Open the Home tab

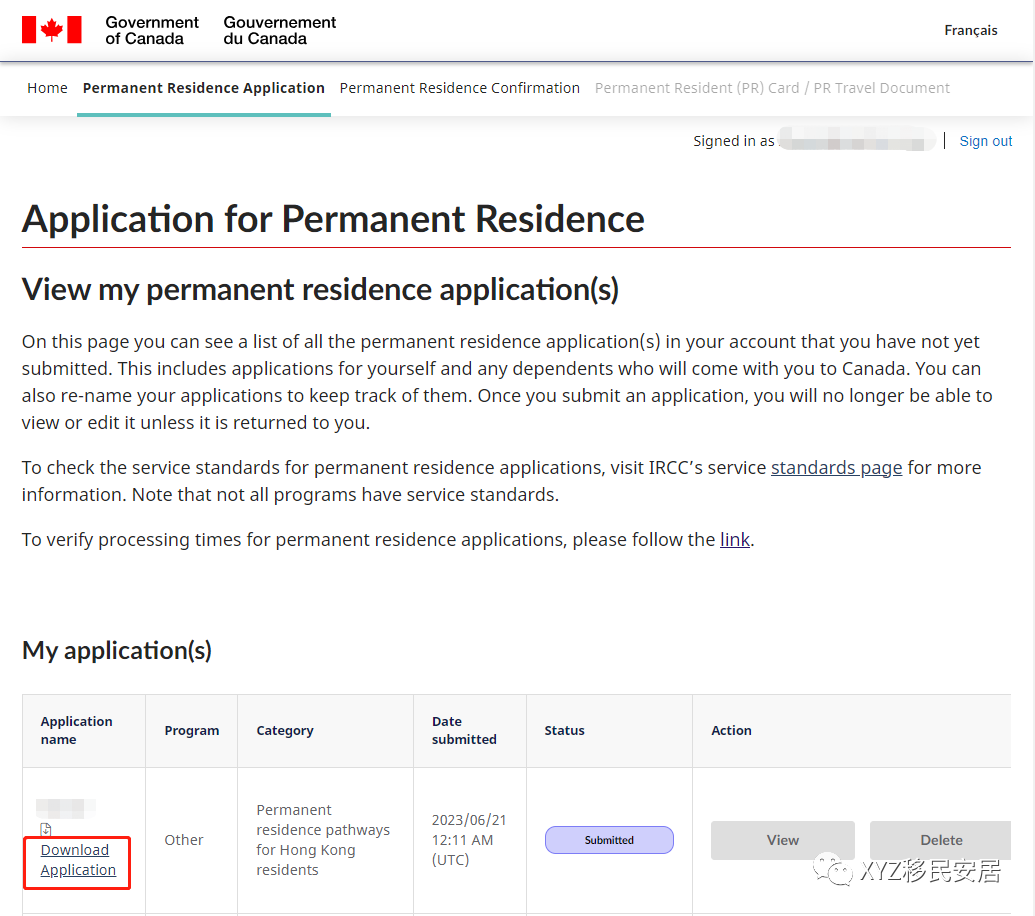click(48, 88)
